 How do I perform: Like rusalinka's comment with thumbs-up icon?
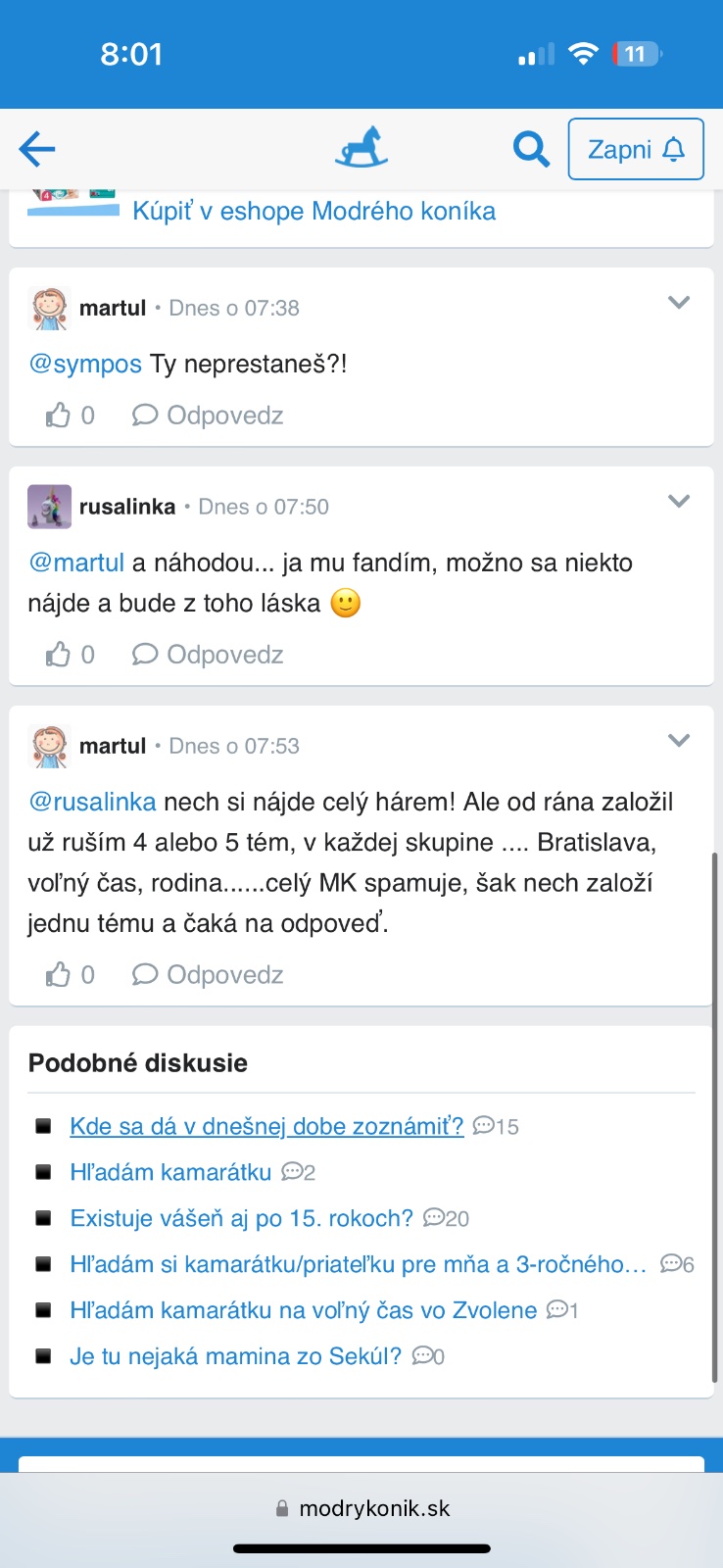click(59, 655)
